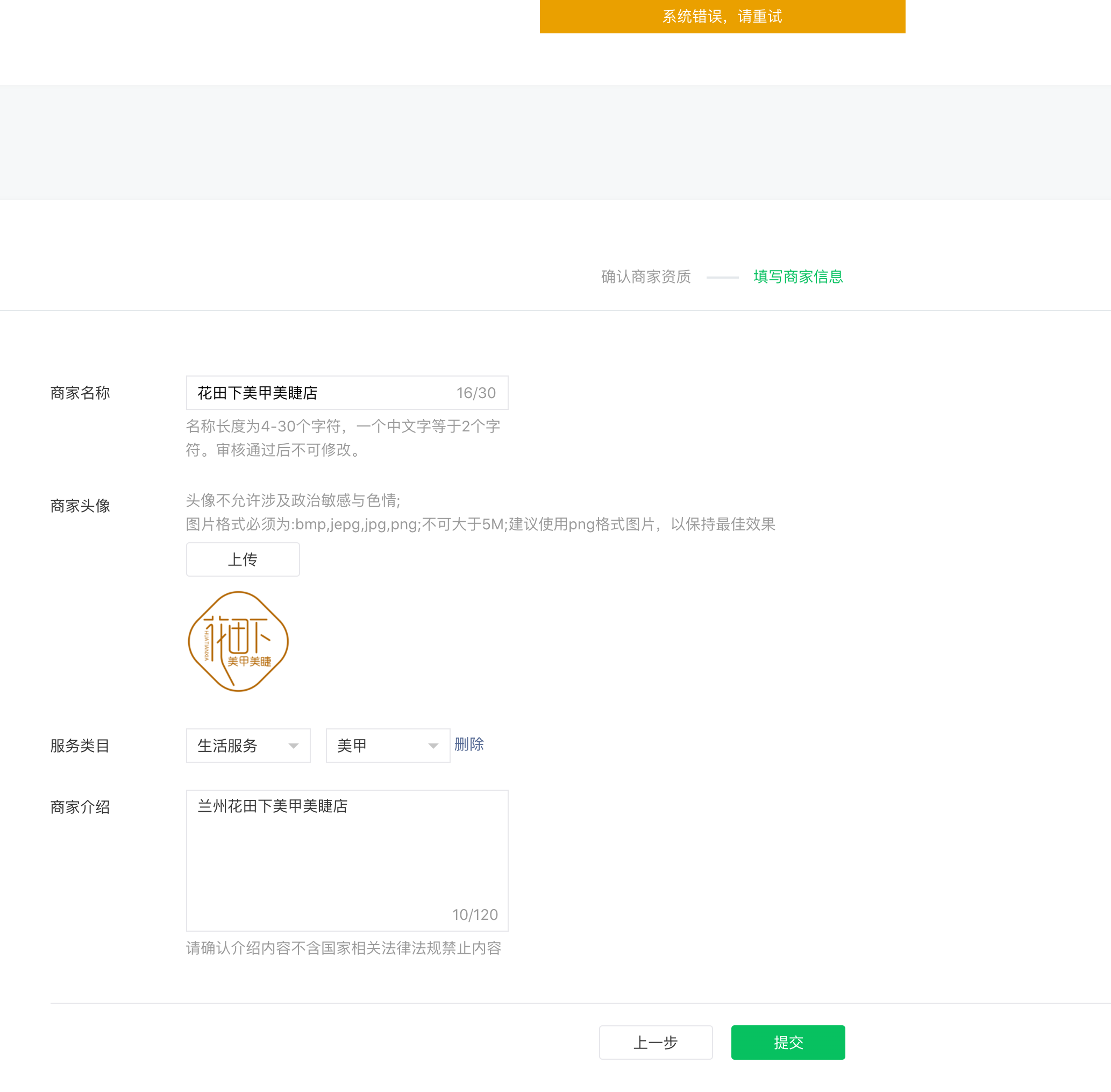Click the 商家介绍 label

pyautogui.click(x=80, y=806)
